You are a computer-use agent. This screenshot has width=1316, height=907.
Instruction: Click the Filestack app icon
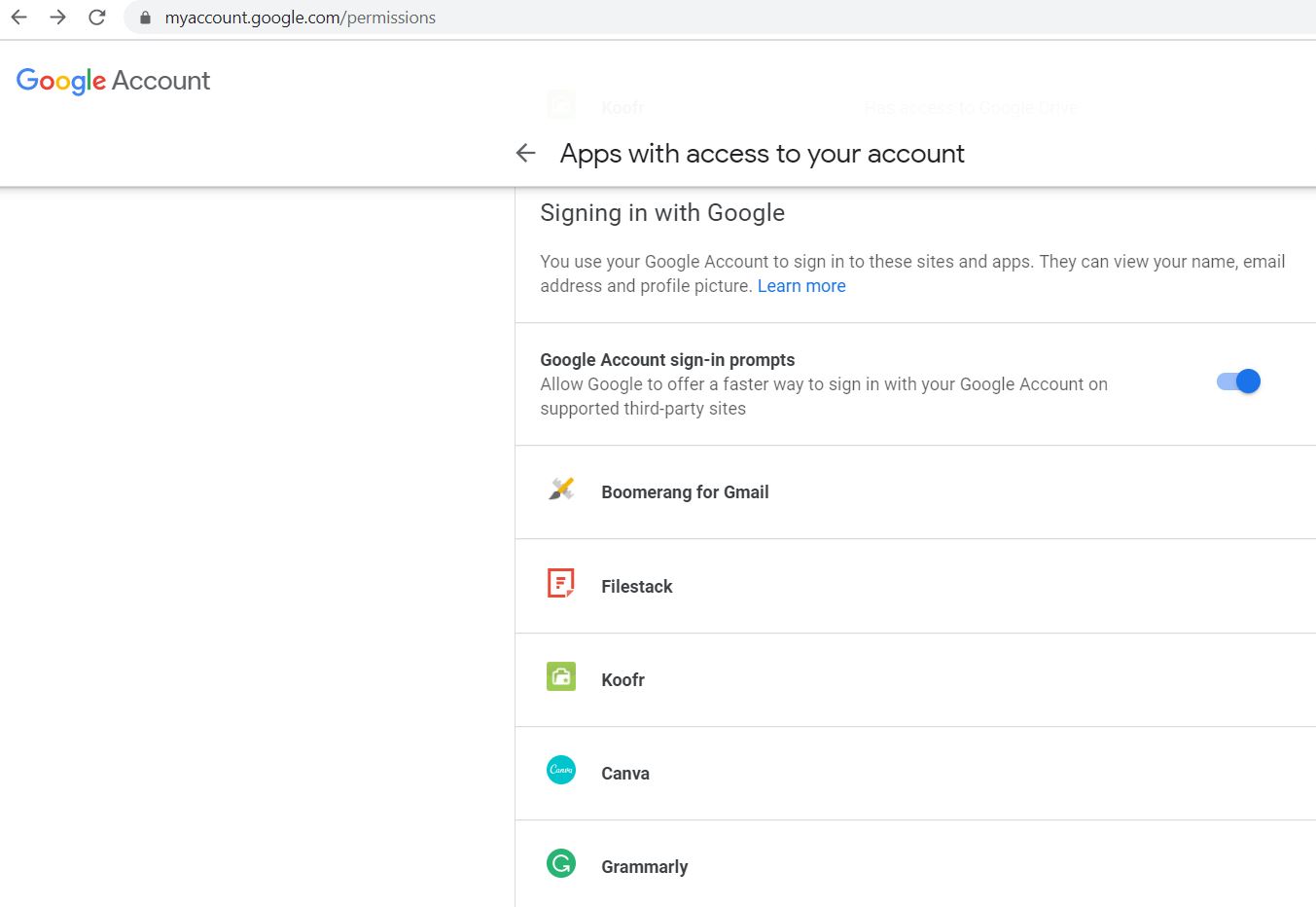(x=561, y=583)
